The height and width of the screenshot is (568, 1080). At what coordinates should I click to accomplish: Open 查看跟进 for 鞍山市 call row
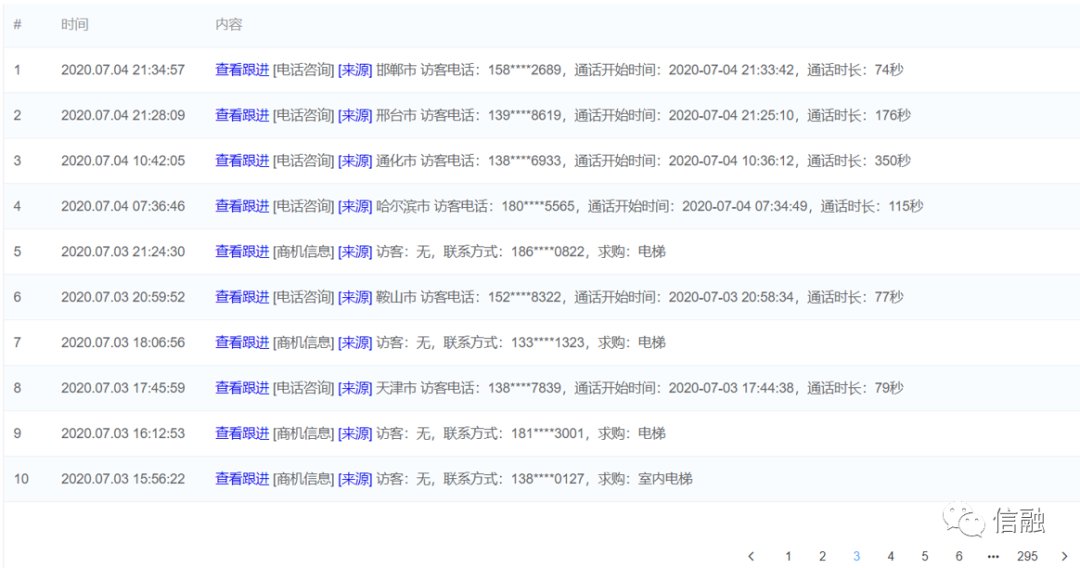tap(242, 297)
